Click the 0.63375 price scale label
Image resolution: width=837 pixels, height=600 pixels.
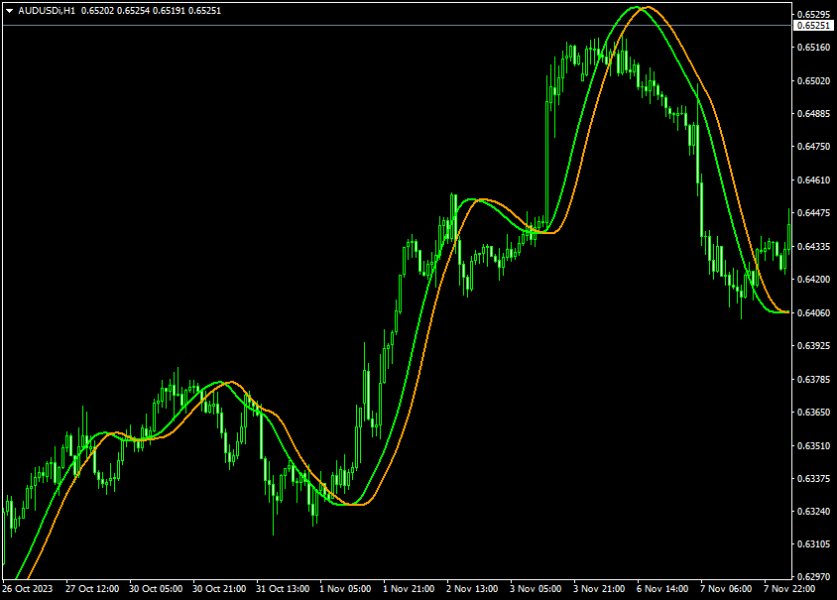[x=814, y=479]
